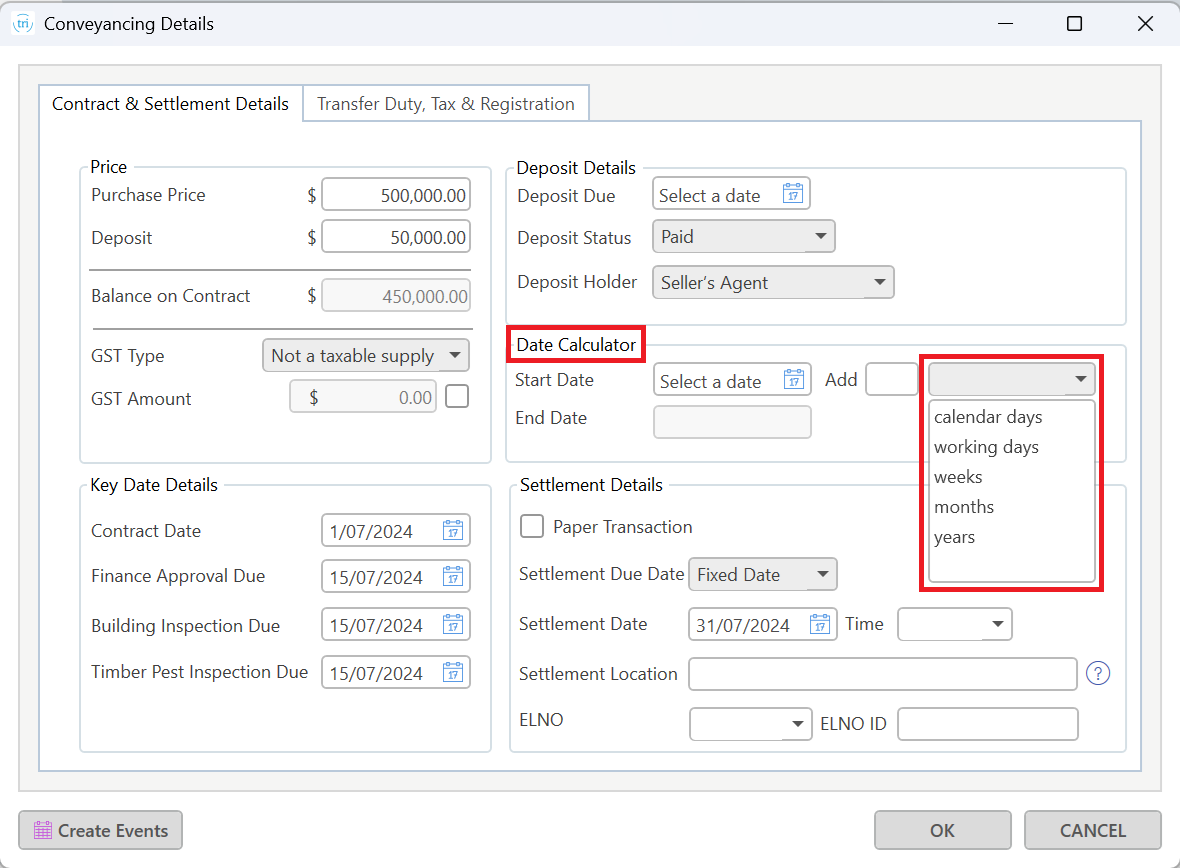Viewport: 1180px width, 868px height.
Task: Open Building Inspection Due calendar icon
Action: click(x=453, y=625)
